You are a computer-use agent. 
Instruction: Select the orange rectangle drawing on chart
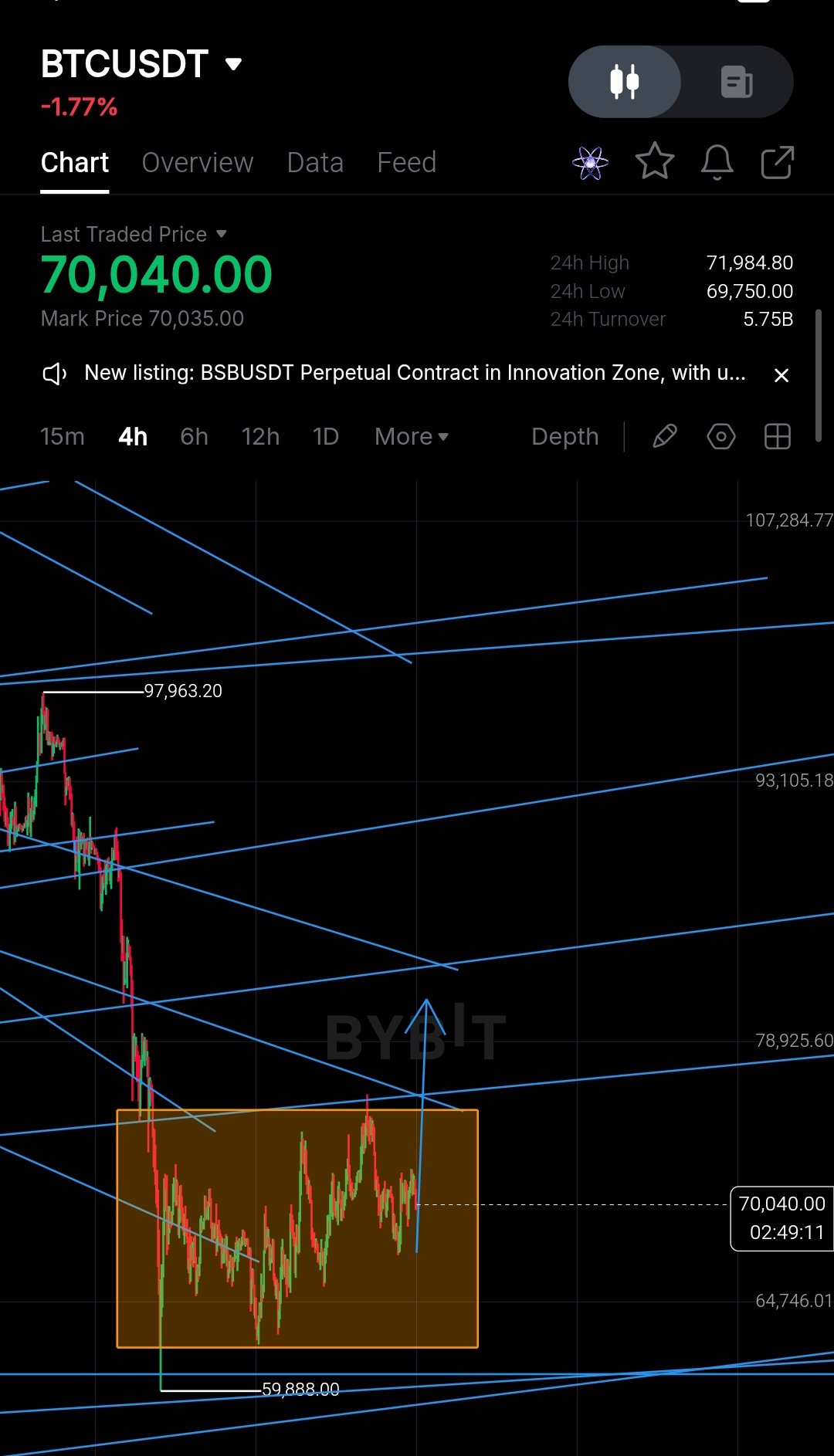click(297, 1229)
